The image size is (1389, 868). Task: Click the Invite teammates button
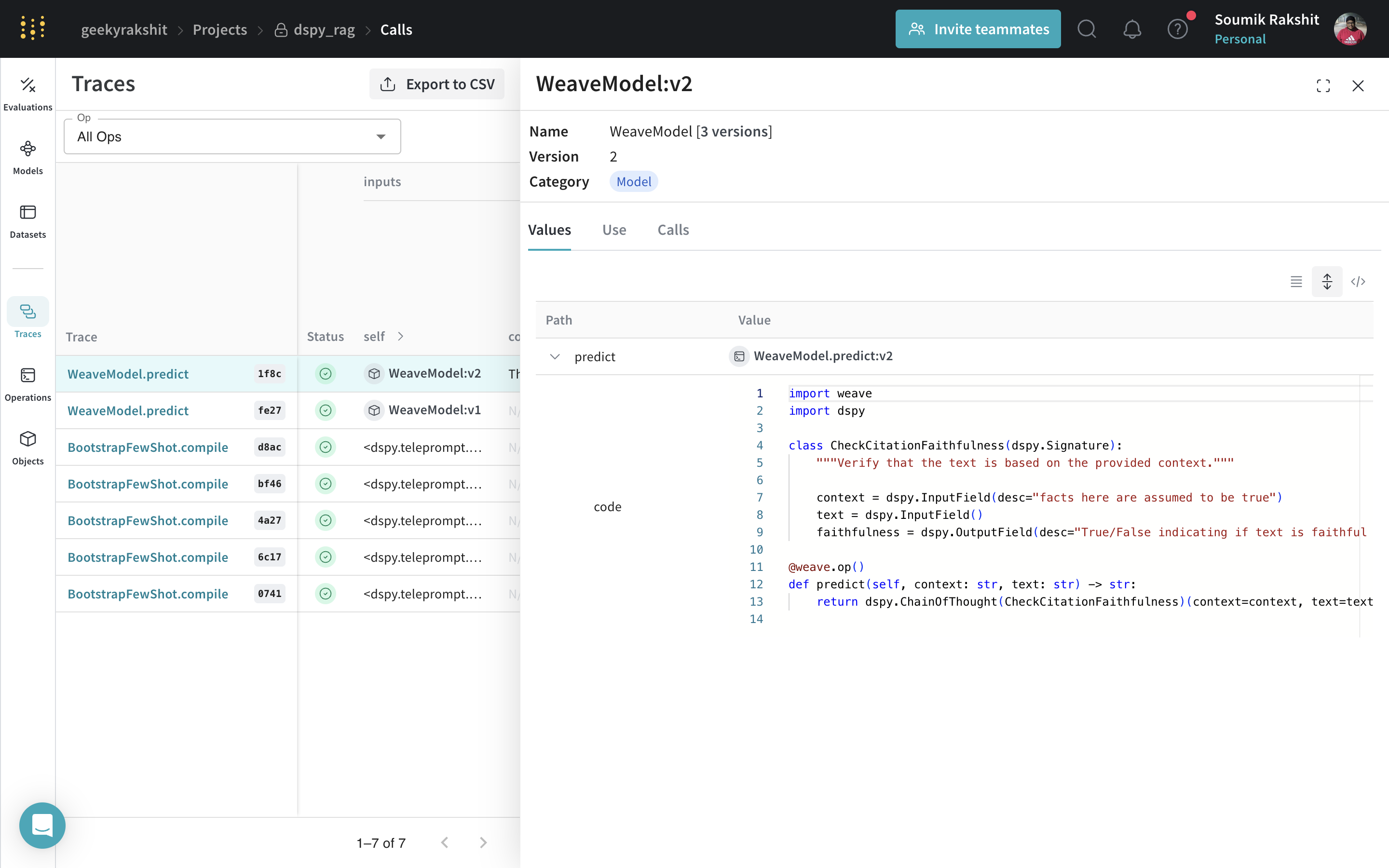point(978,29)
